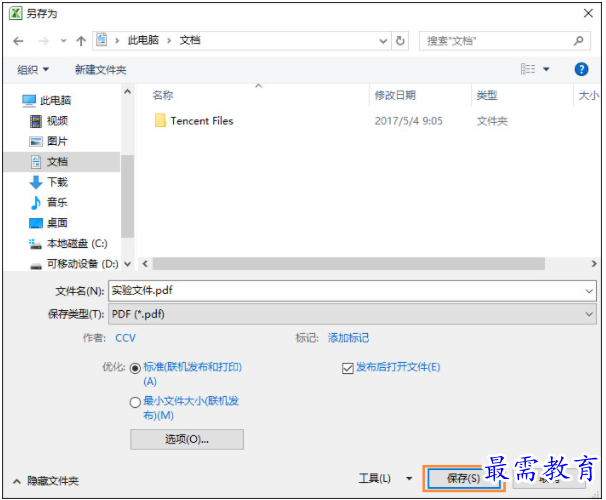Select 此电脑 in the address breadcrumb
Screen dimensions: 606x500
pyautogui.click(x=143, y=40)
